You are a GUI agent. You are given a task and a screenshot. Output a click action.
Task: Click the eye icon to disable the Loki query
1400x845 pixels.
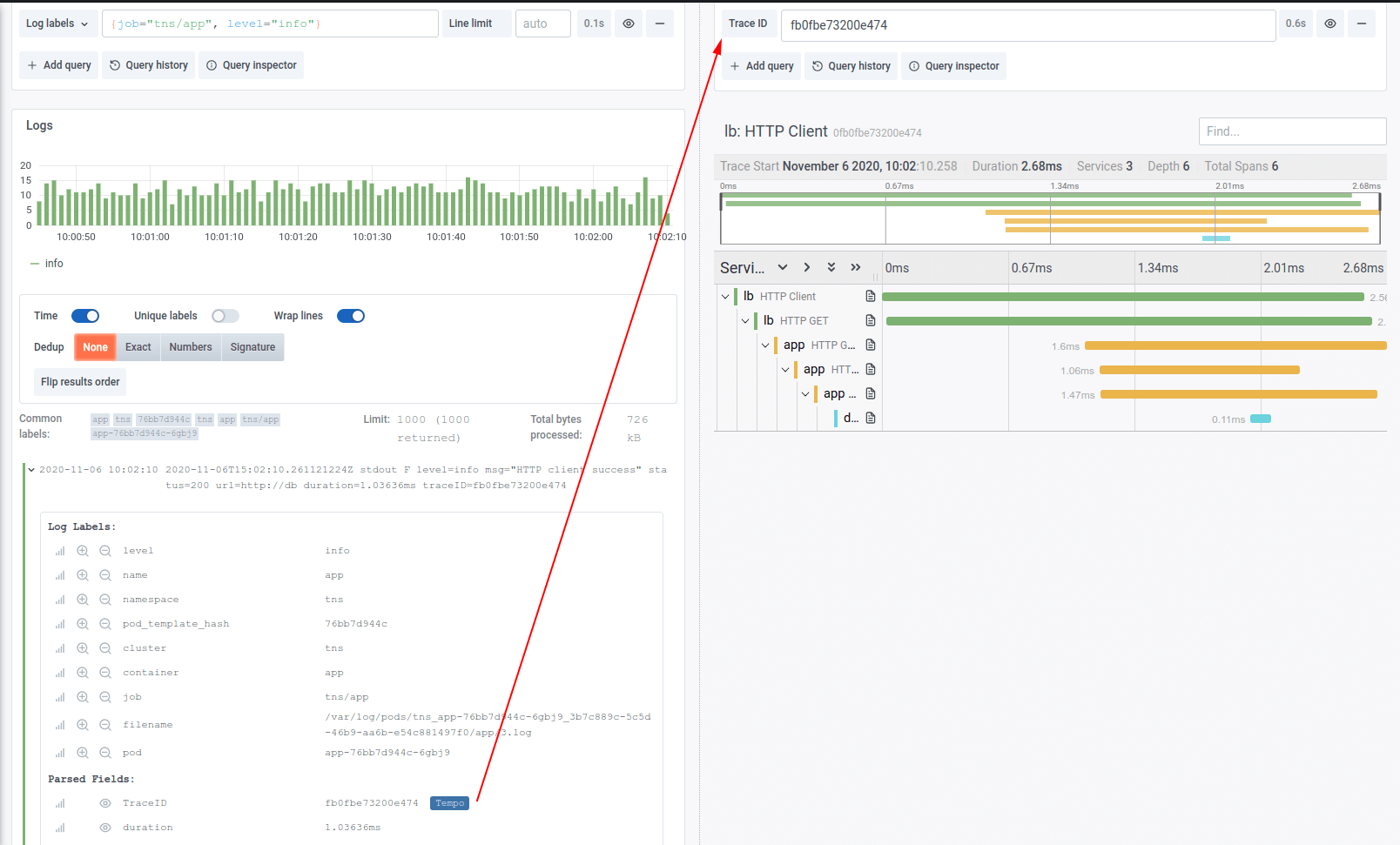pyautogui.click(x=629, y=23)
